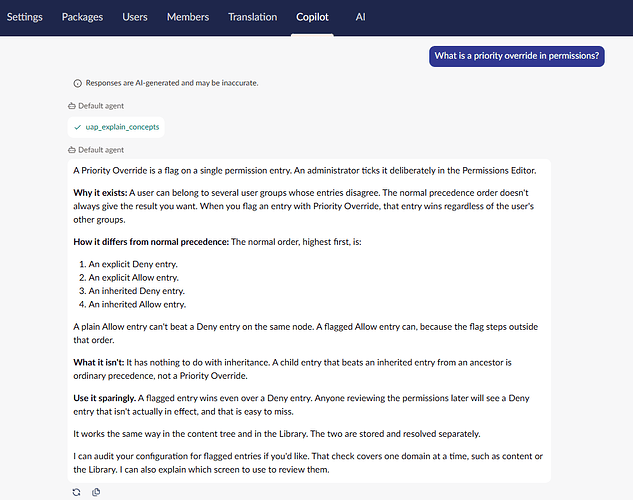The height and width of the screenshot is (500, 633).
Task: Open the Settings tab
Action: [25, 17]
